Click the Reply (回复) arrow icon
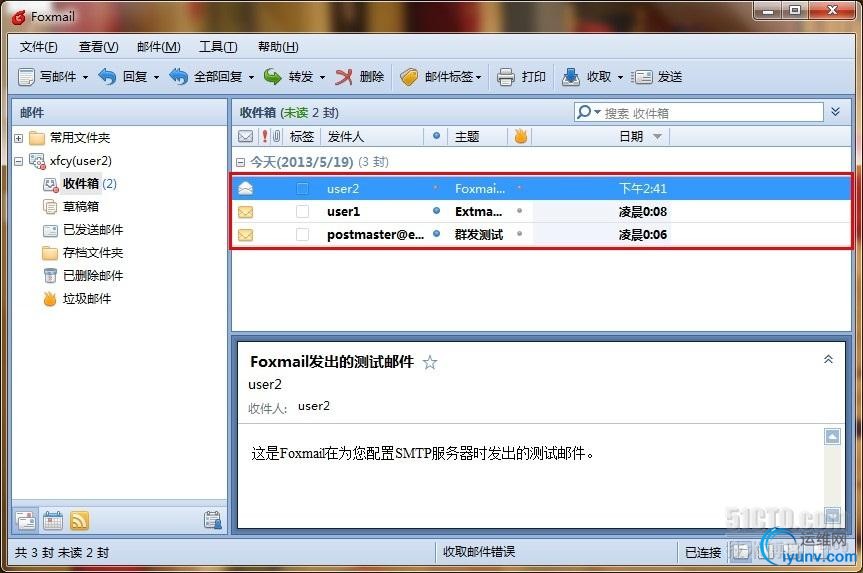This screenshot has width=863, height=573. [107, 77]
